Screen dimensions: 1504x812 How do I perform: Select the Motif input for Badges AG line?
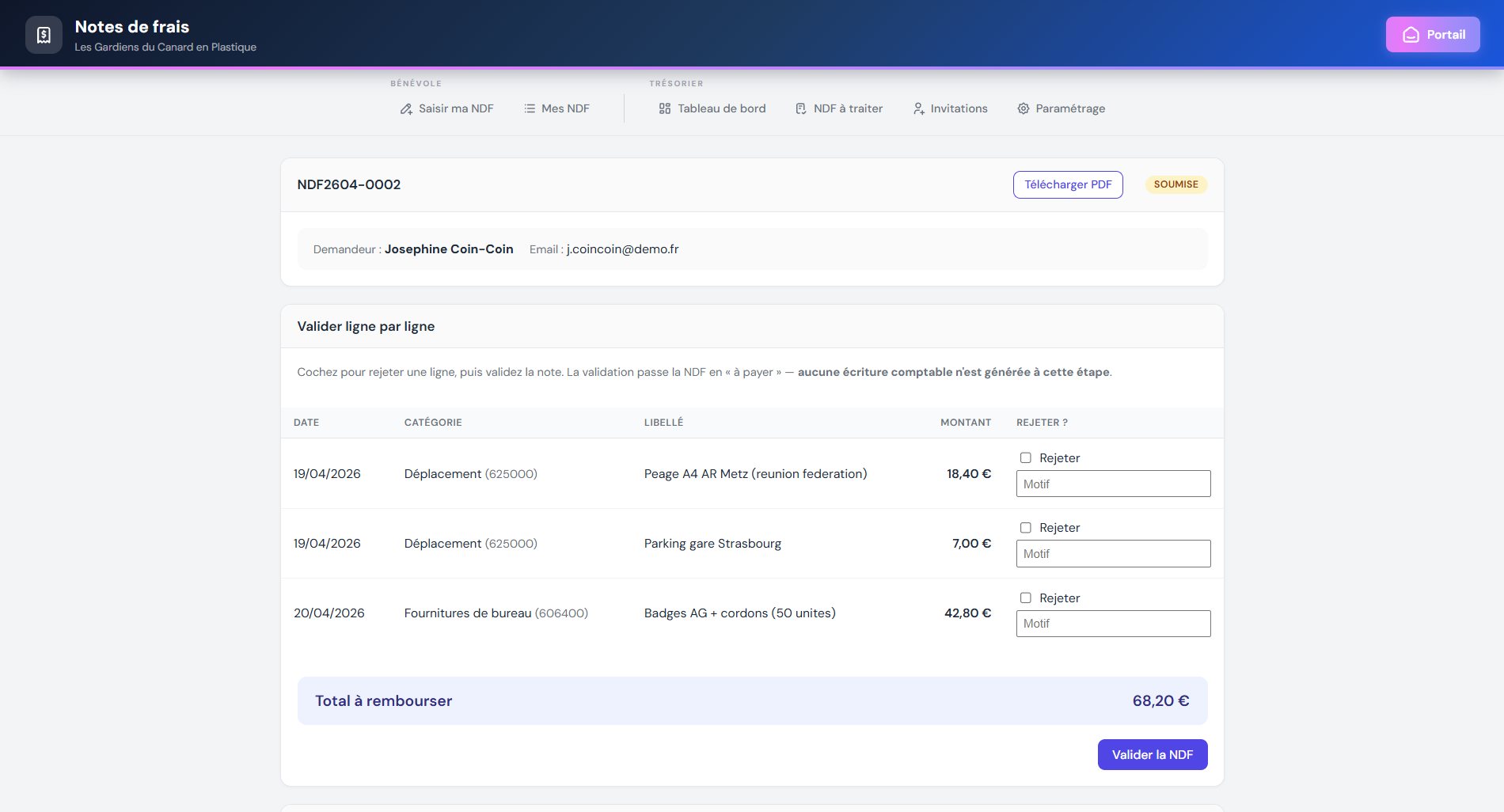click(x=1113, y=624)
